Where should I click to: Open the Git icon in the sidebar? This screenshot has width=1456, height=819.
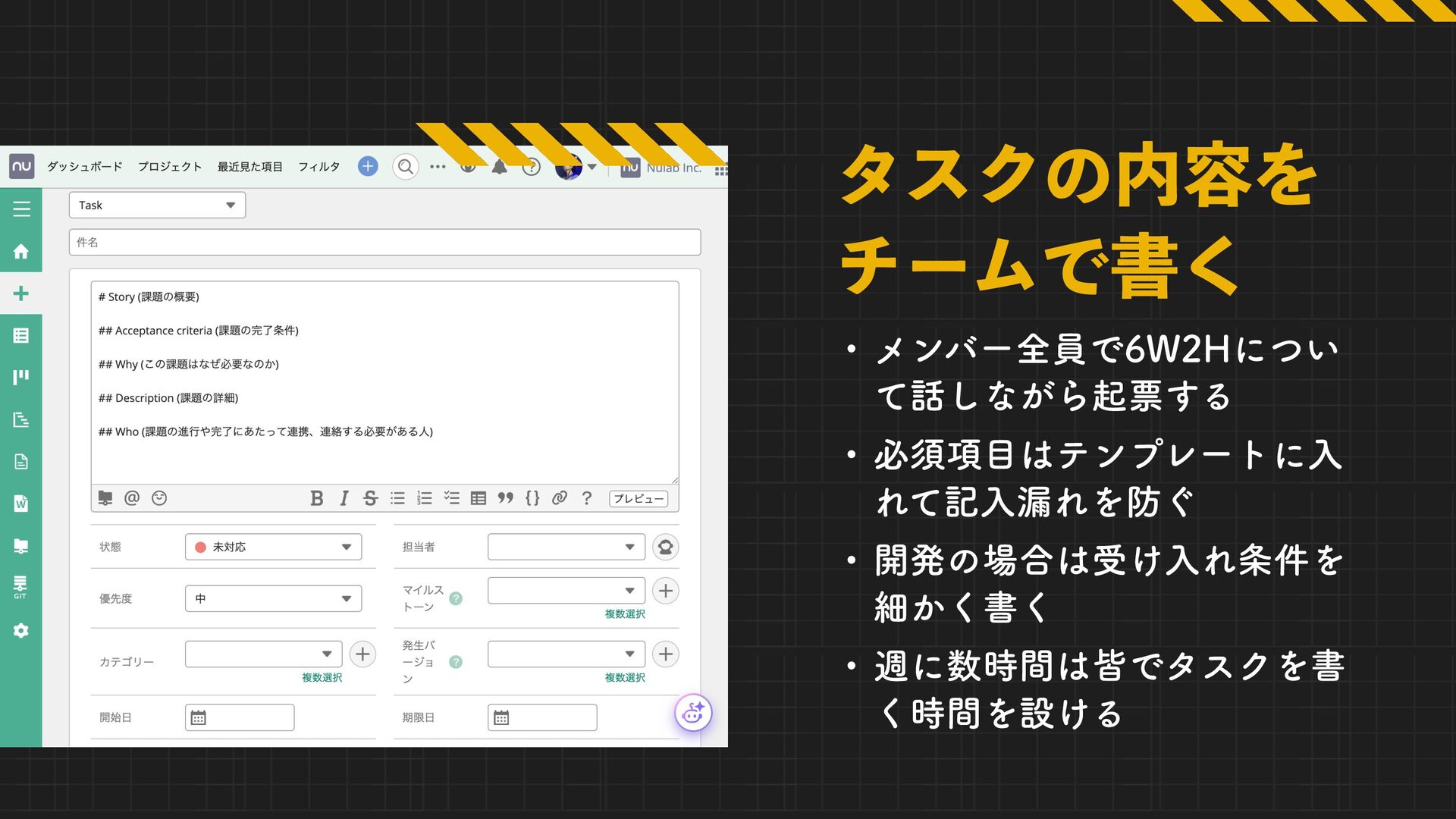click(20, 587)
